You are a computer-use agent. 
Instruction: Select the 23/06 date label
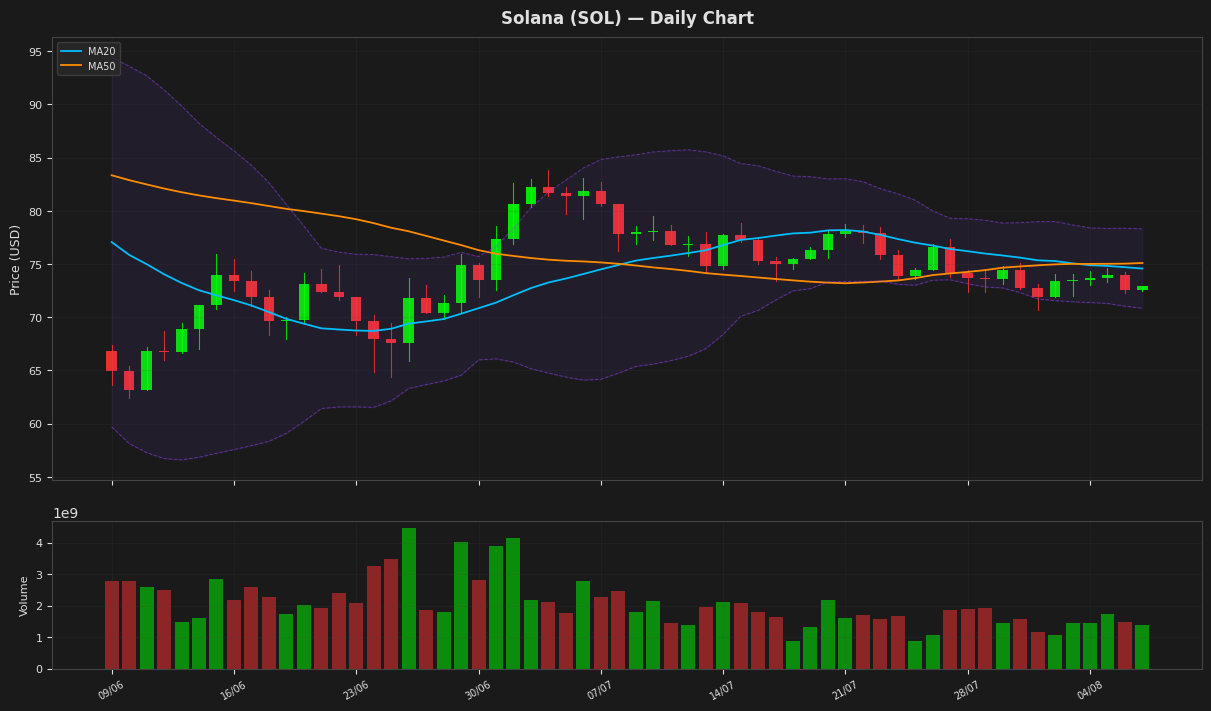pos(355,691)
